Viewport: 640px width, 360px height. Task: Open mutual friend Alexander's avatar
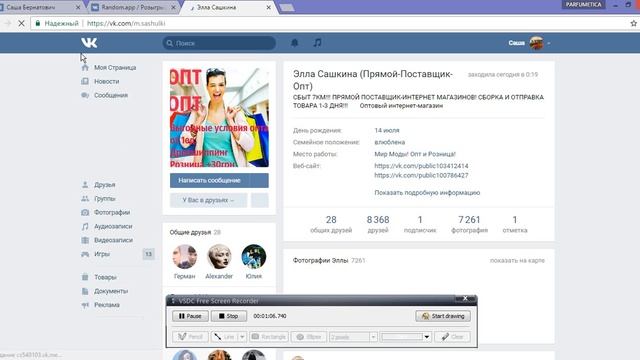pyautogui.click(x=219, y=257)
